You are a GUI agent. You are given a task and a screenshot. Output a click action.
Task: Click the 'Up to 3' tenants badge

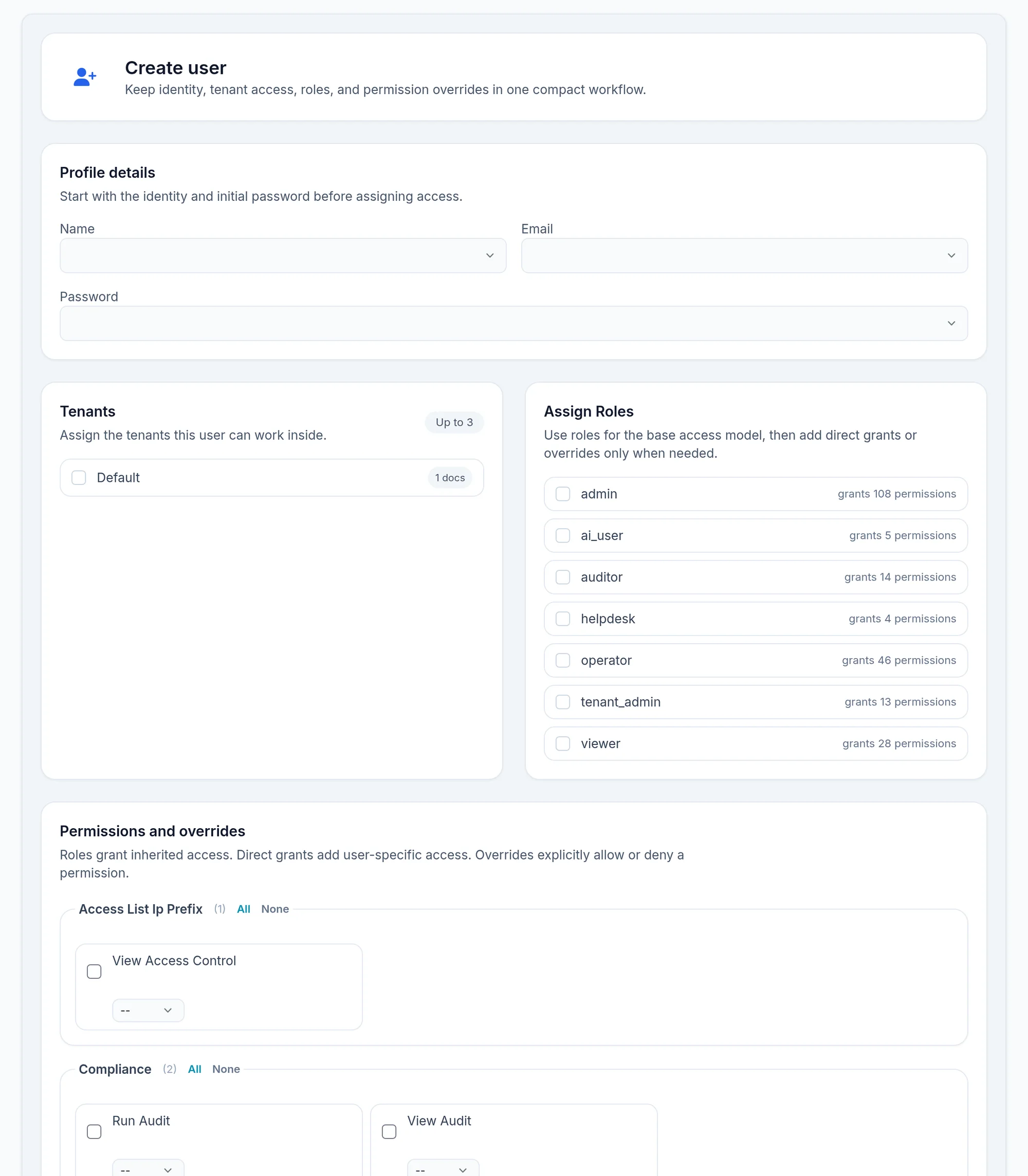click(454, 423)
